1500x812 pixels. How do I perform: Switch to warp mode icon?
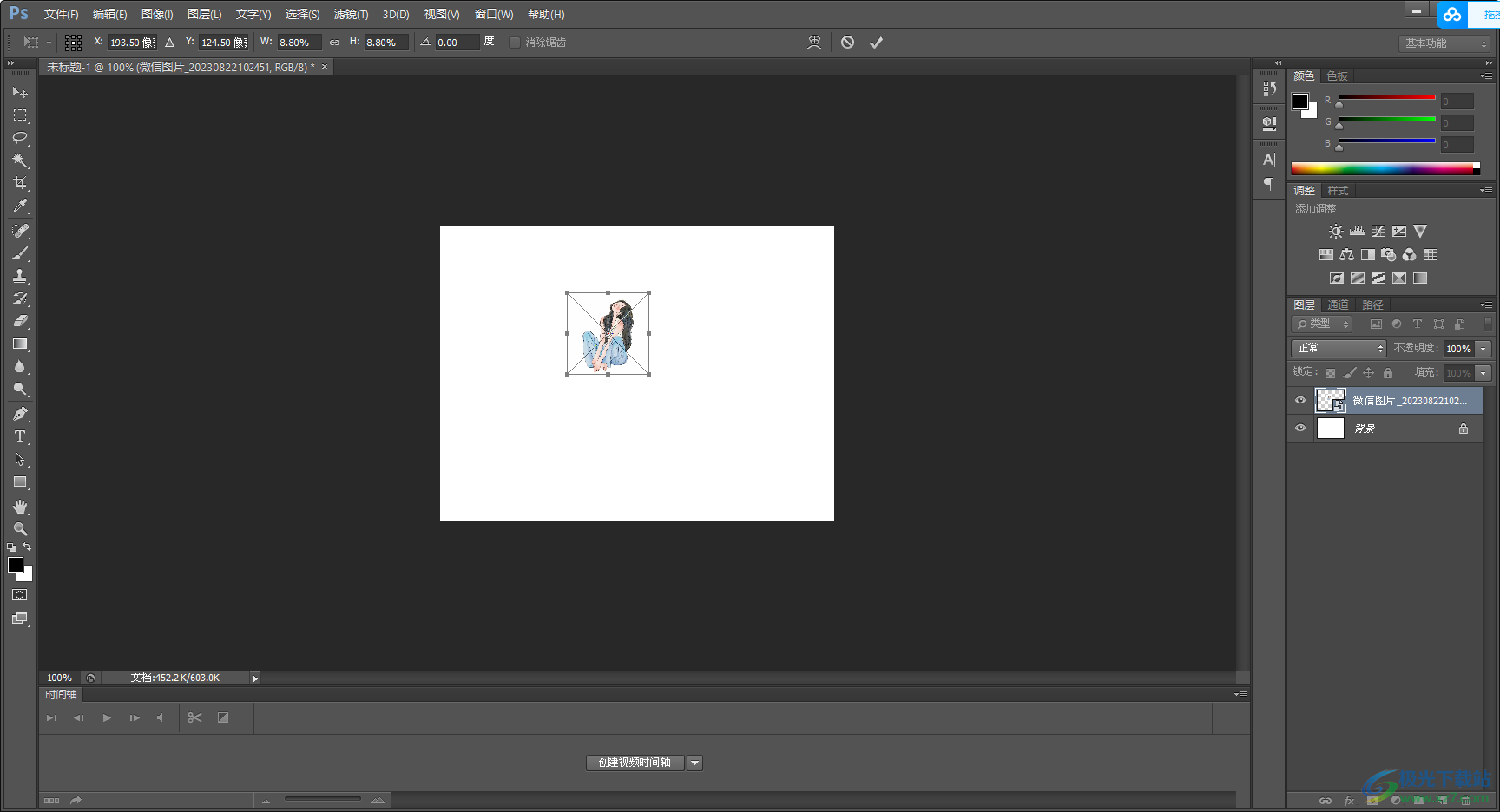[814, 42]
